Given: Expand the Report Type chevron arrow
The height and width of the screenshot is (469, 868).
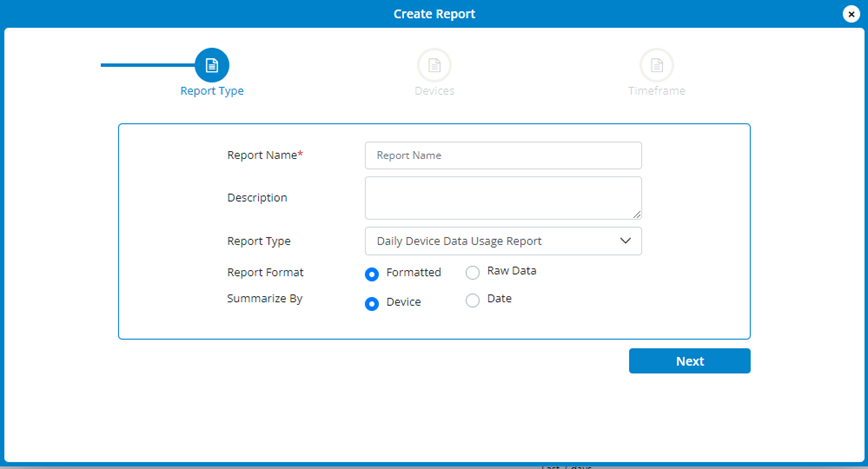Looking at the screenshot, I should click(625, 241).
